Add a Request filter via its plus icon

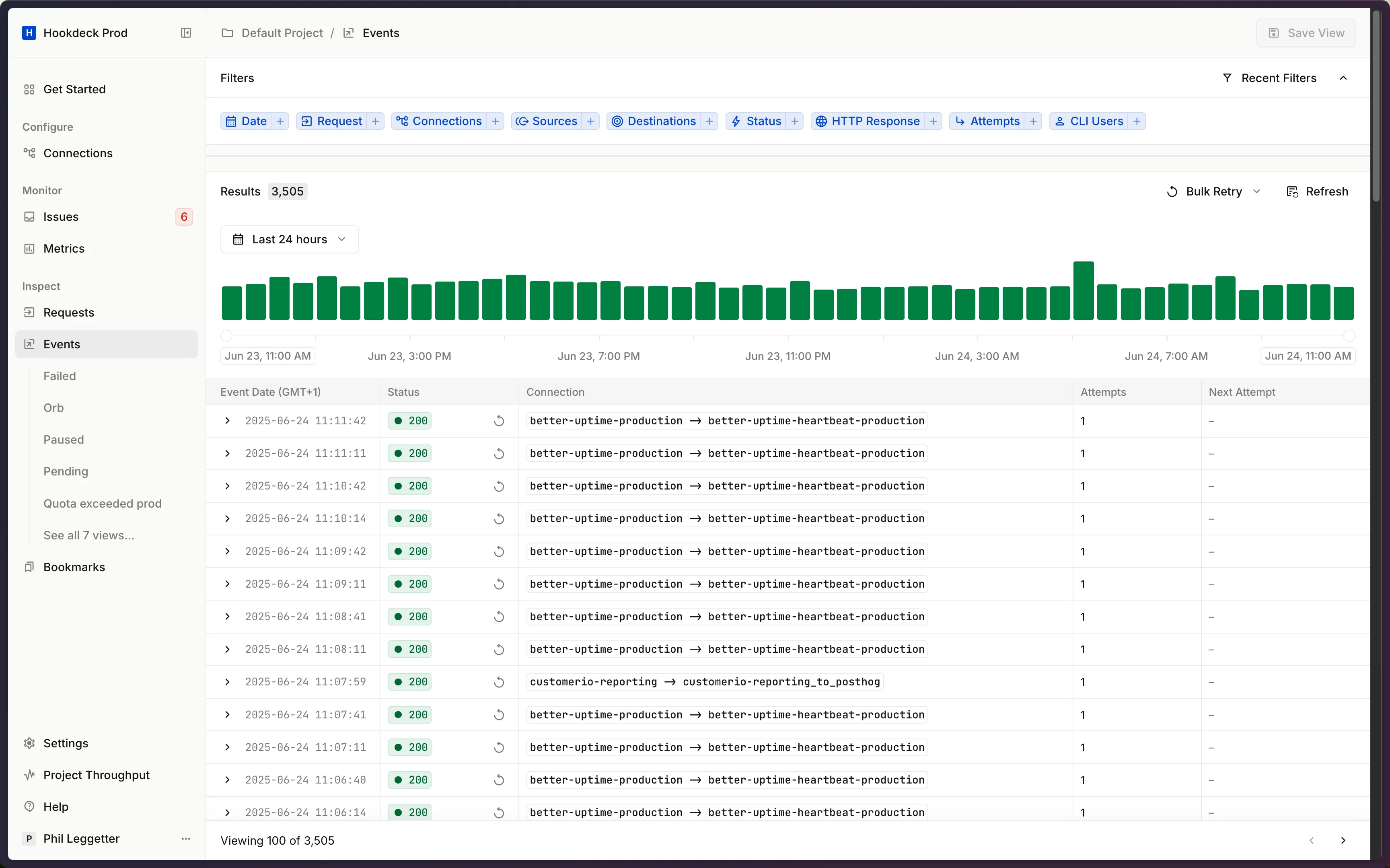coord(375,121)
